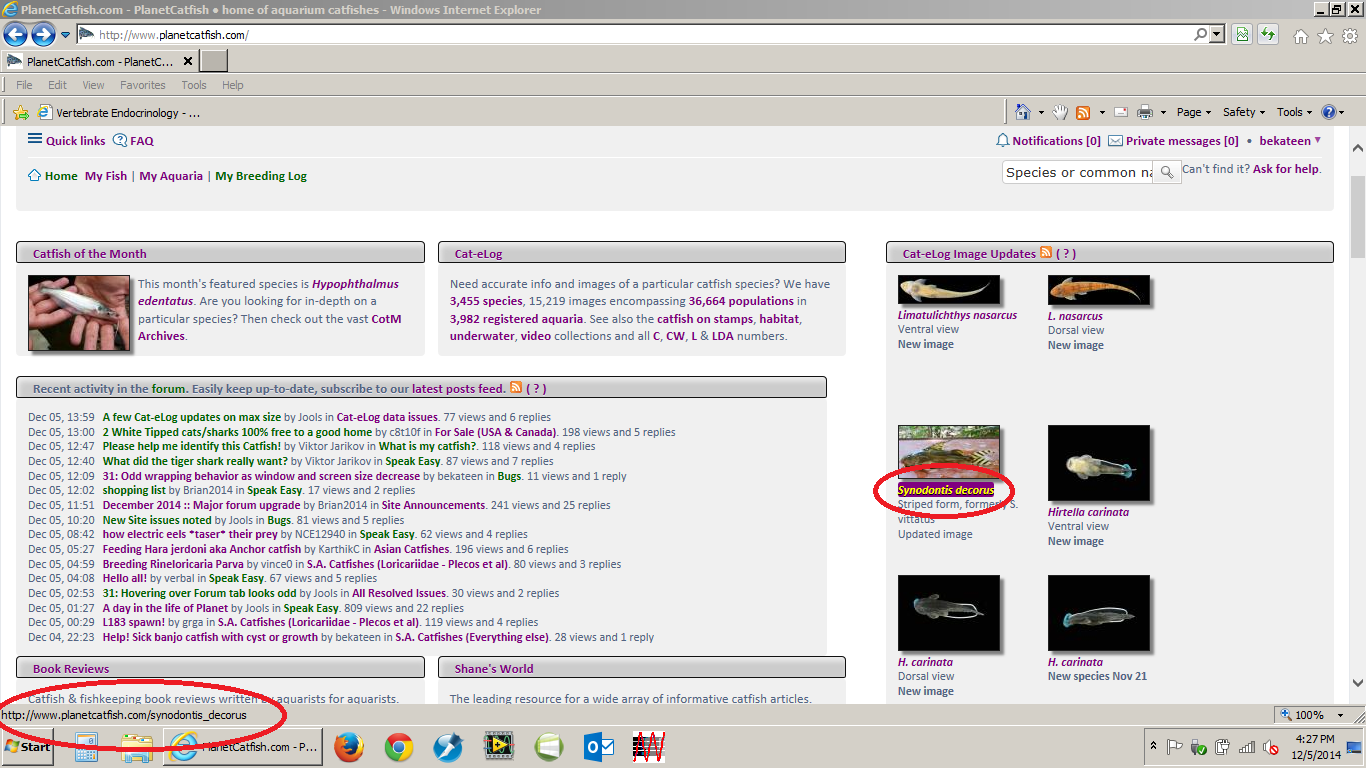Image resolution: width=1366 pixels, height=768 pixels.
Task: Open the Calculator taskbar icon
Action: click(86, 747)
